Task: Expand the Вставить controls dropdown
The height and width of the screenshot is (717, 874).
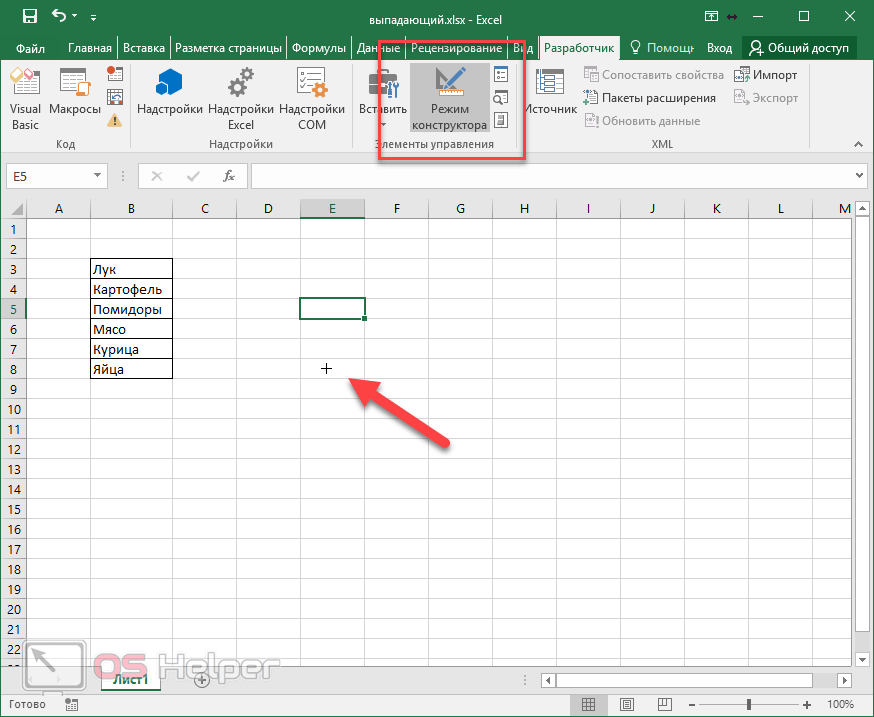Action: [x=382, y=123]
